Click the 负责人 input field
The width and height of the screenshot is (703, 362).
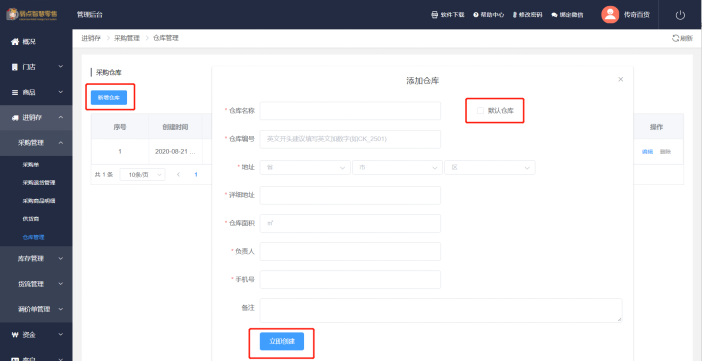tap(350, 251)
